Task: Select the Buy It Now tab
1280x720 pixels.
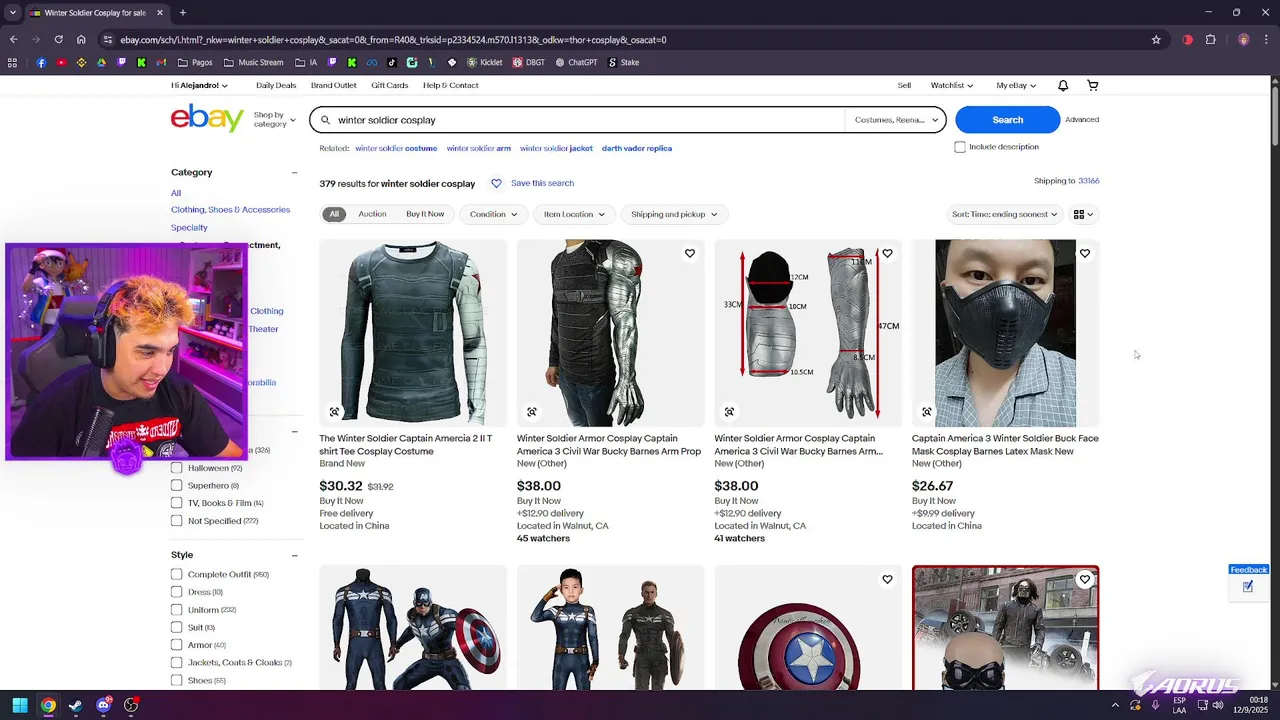Action: coord(425,214)
